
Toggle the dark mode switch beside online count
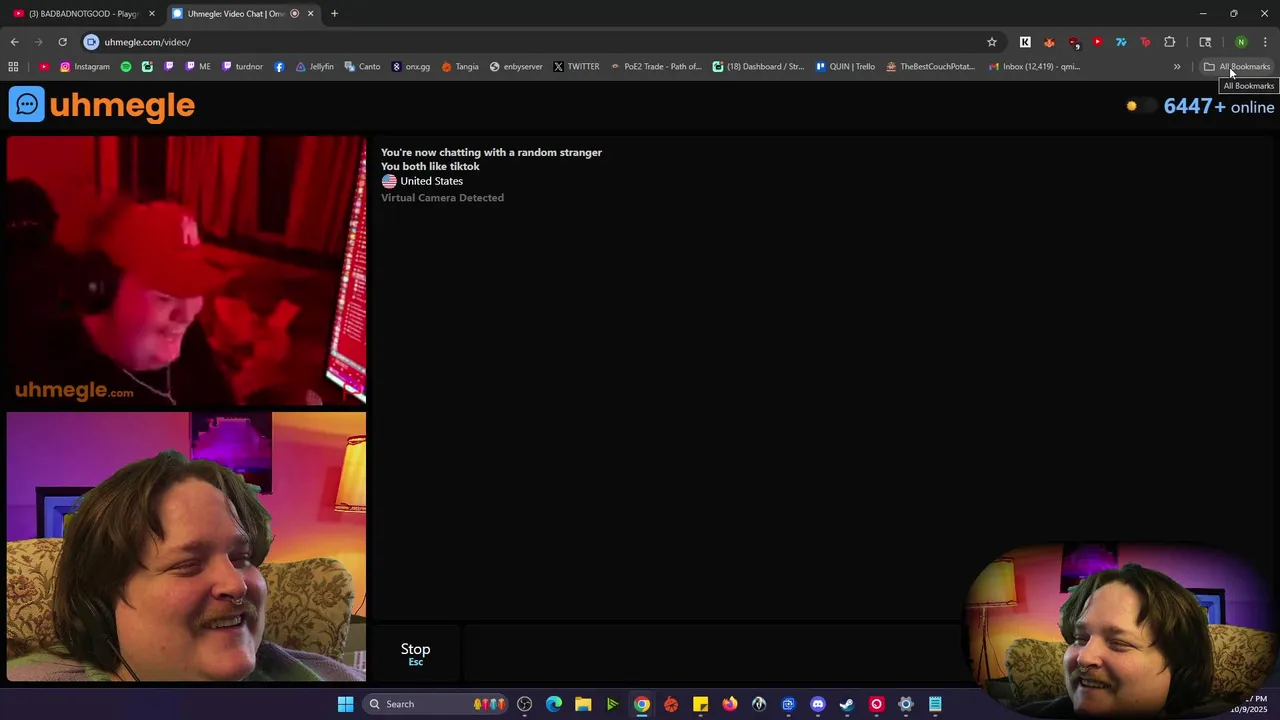1139,106
